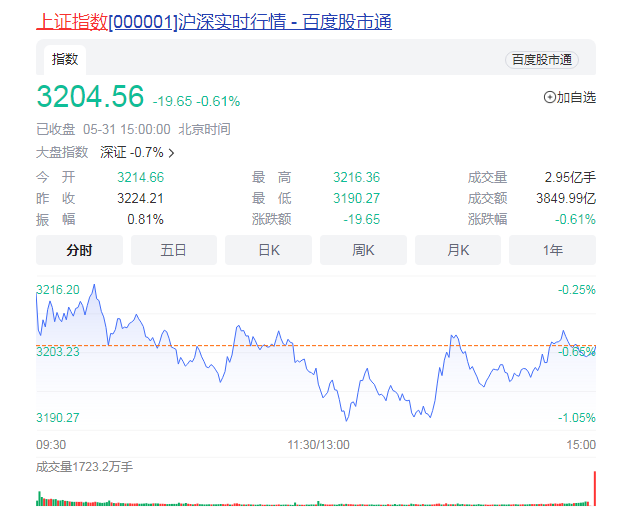Show the 周K weekly chart

tap(363, 250)
